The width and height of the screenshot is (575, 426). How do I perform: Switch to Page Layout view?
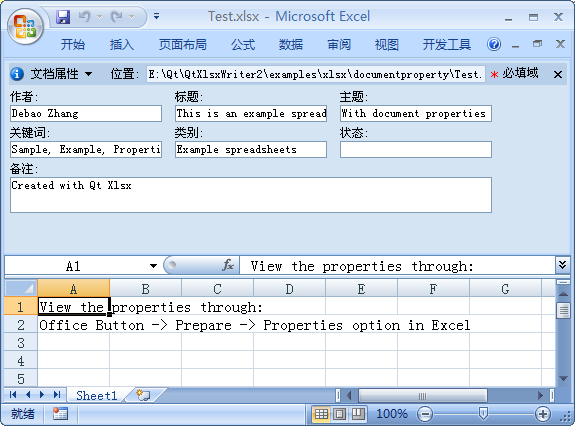coord(339,414)
